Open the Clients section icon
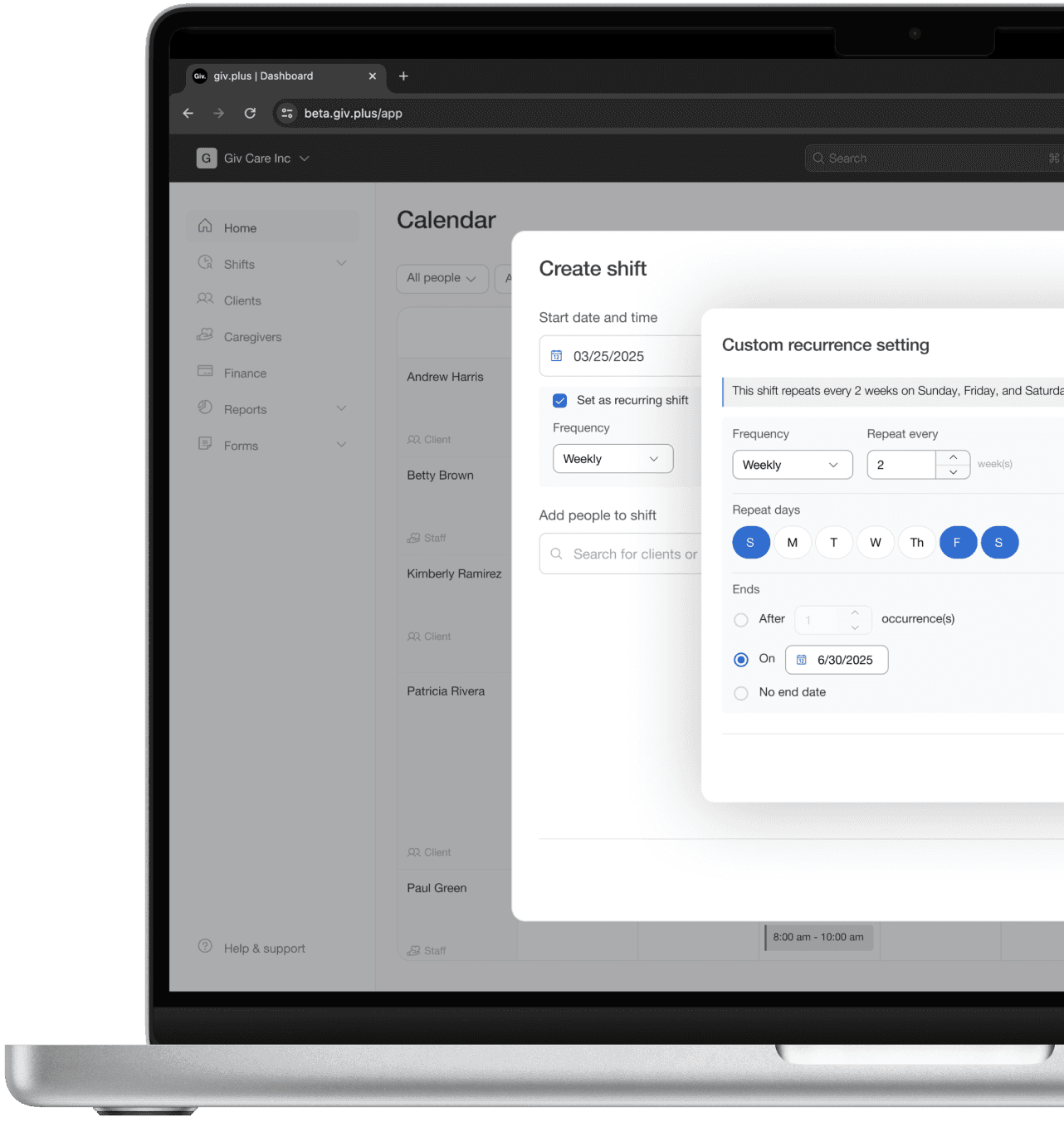1064x1127 pixels. (205, 300)
